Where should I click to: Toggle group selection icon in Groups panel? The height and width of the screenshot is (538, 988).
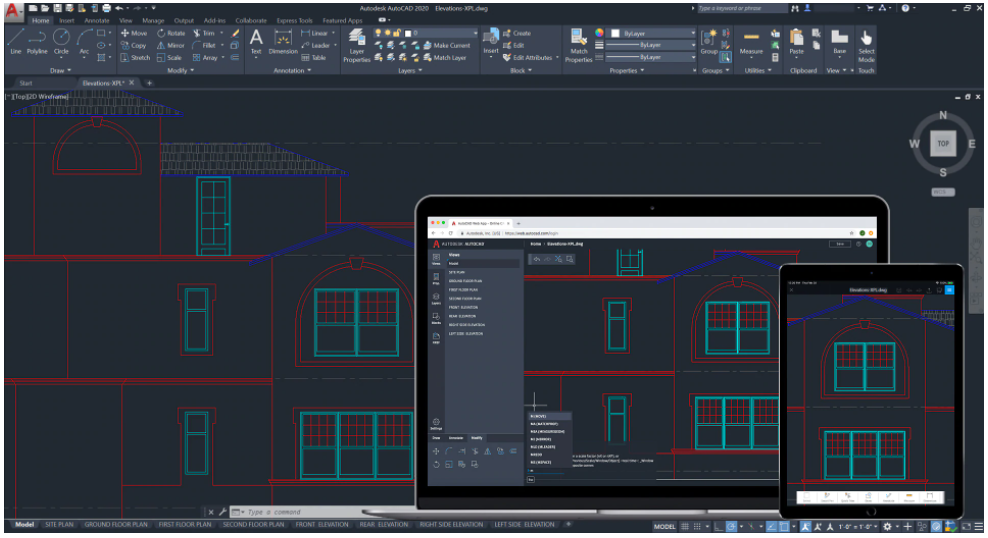(x=726, y=57)
